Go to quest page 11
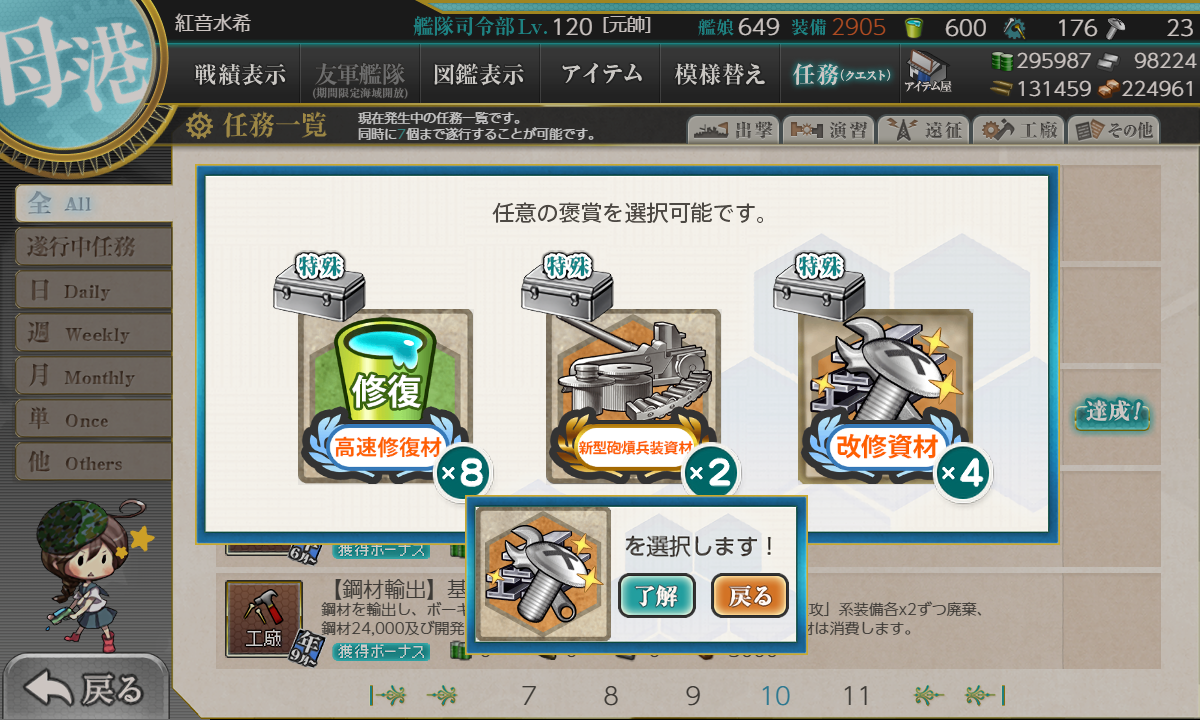 857,696
